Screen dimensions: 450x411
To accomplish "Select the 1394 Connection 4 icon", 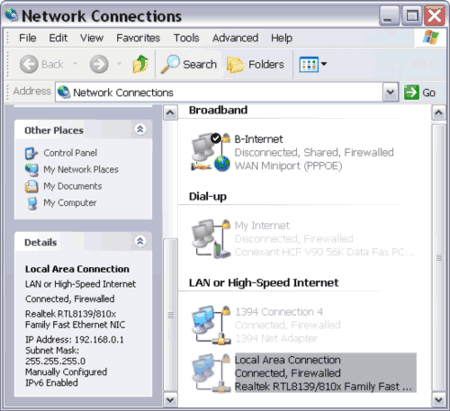I will click(x=211, y=325).
